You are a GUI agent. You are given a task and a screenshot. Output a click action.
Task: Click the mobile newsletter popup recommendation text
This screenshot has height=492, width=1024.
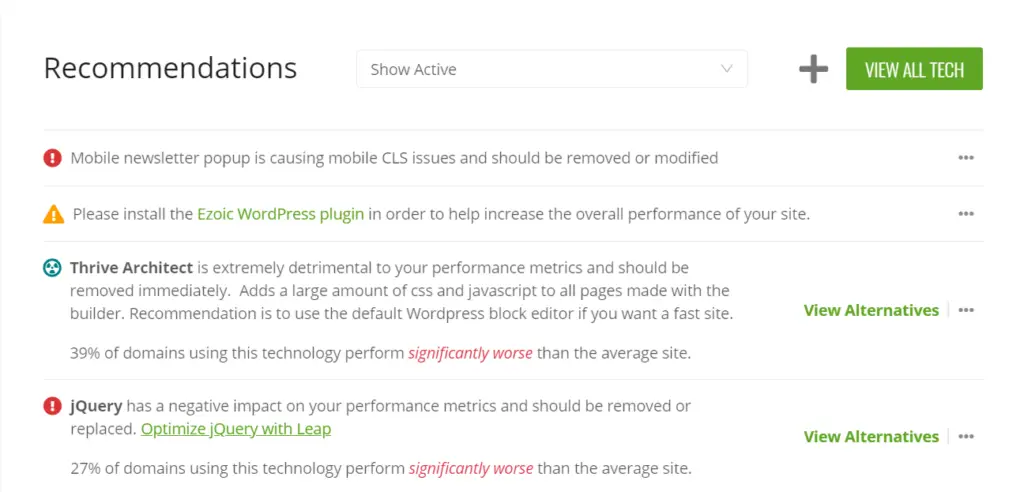394,157
